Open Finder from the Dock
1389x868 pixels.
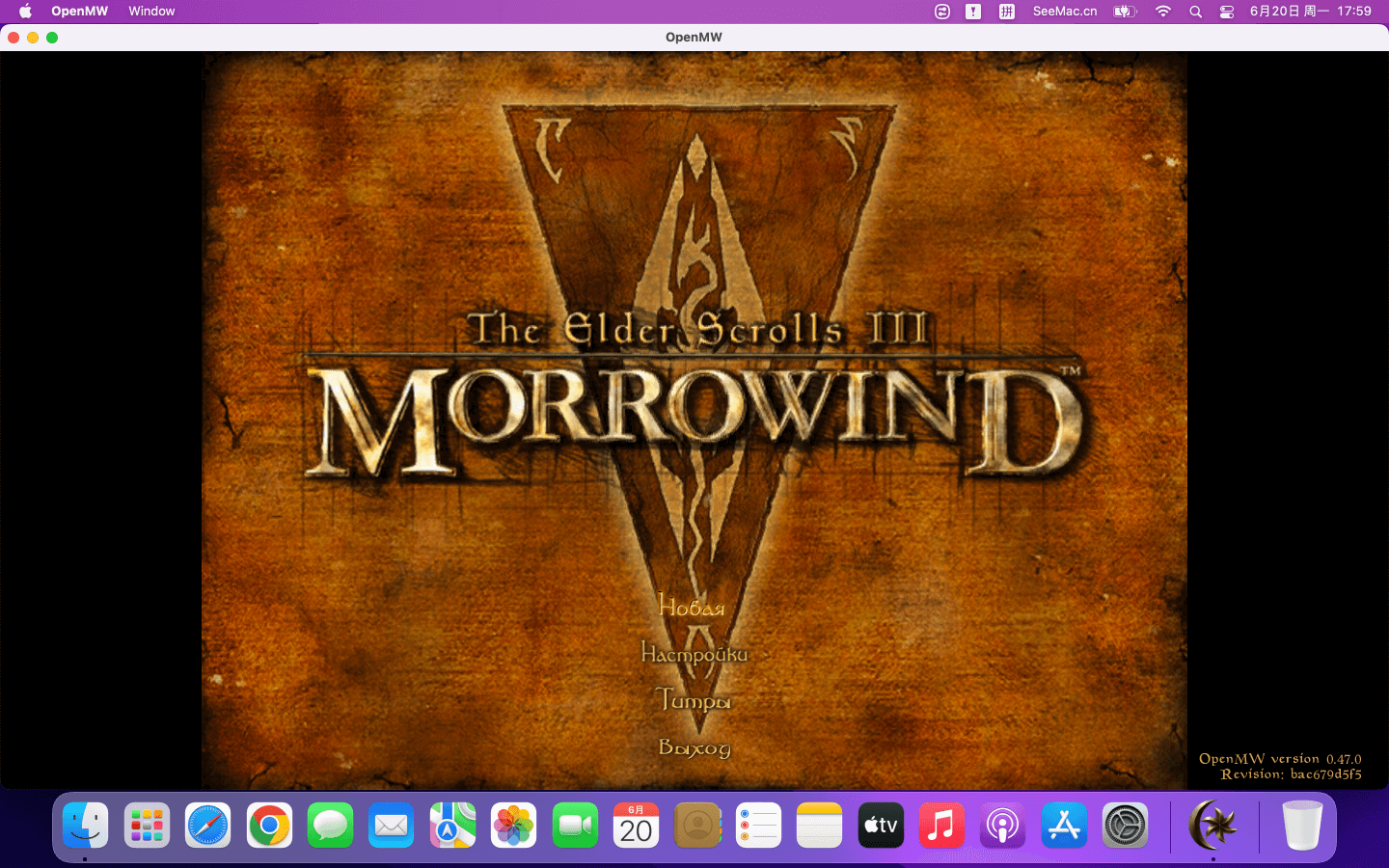pos(85,826)
